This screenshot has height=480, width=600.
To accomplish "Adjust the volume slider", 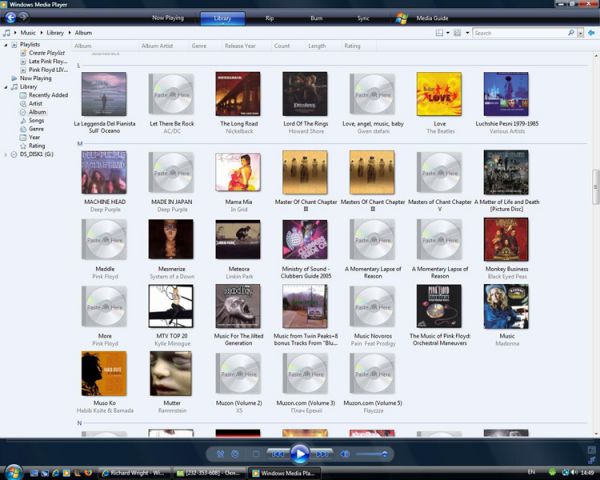I will pyautogui.click(x=372, y=454).
